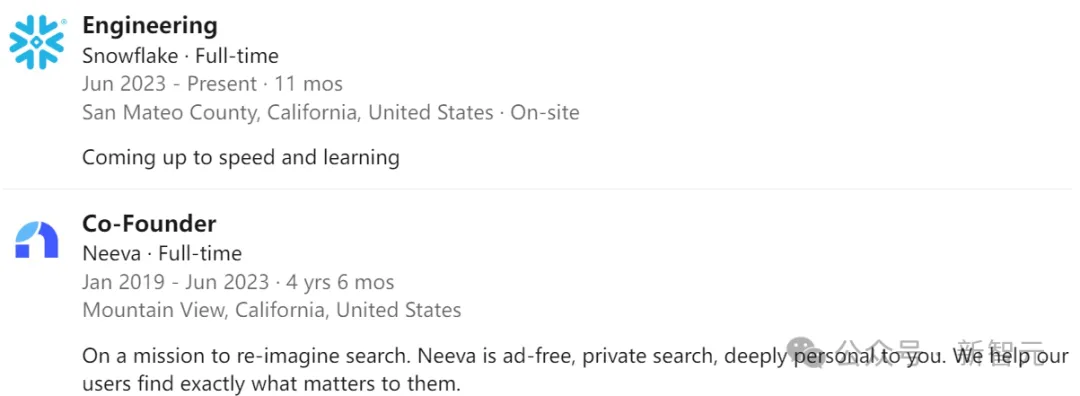Open the Neeva company logo
Image resolution: width=1080 pixels, height=396 pixels.
point(37,240)
